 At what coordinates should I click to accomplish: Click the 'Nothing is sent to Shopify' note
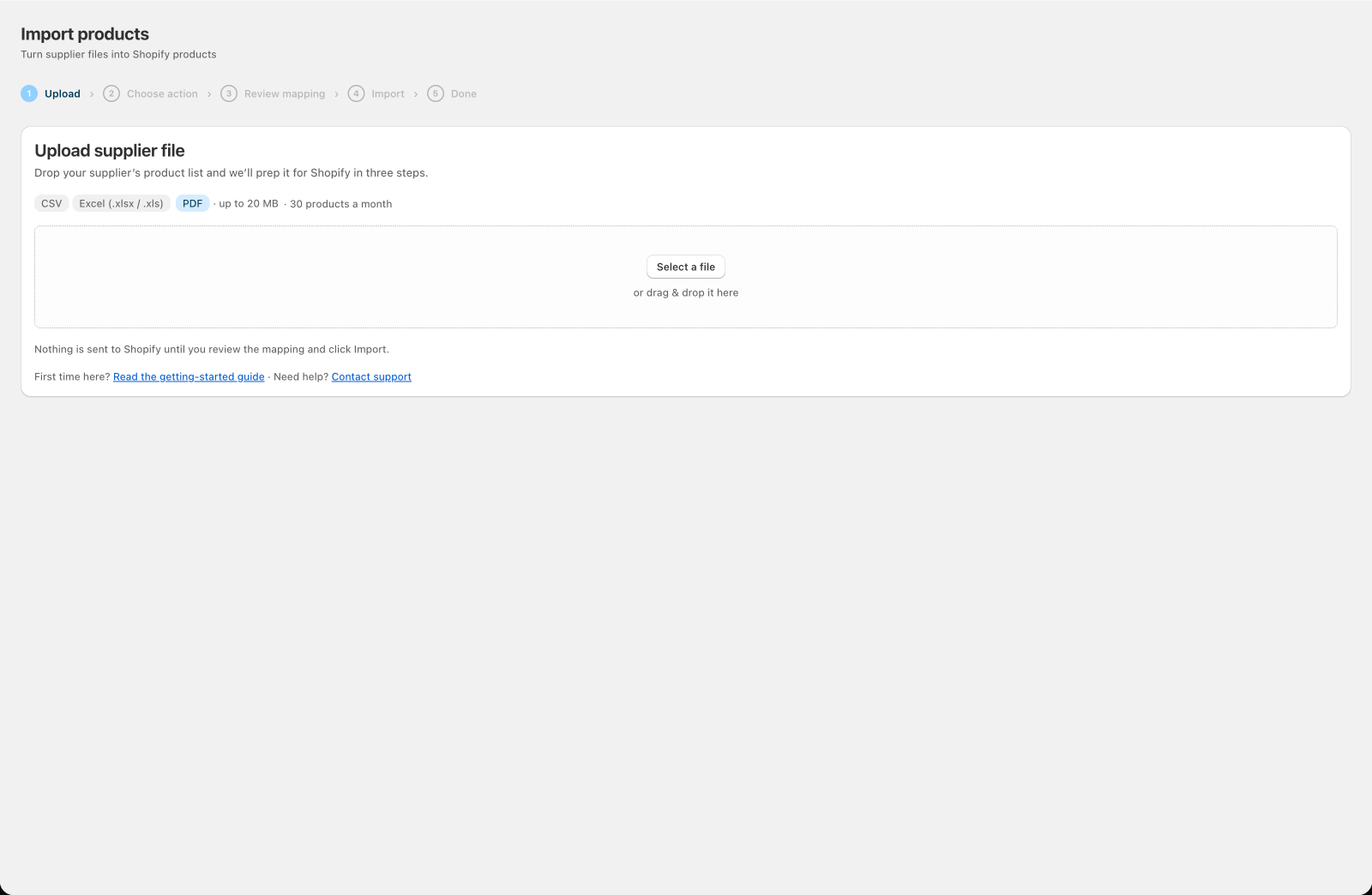(212, 350)
